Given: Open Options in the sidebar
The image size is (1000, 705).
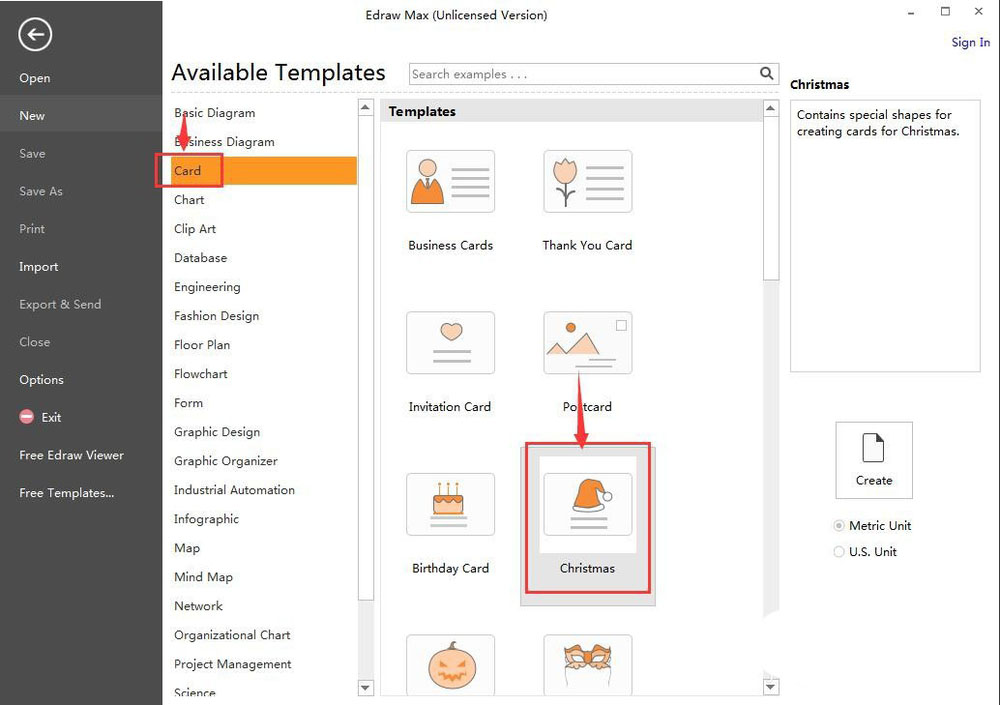Looking at the screenshot, I should 41,380.
